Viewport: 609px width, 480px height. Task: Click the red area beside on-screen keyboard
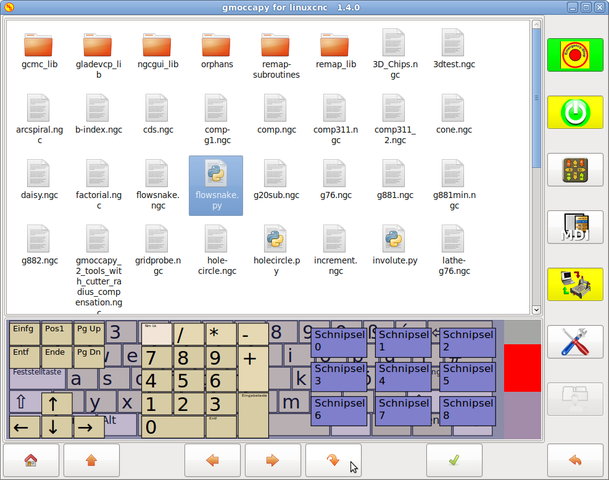(x=522, y=368)
